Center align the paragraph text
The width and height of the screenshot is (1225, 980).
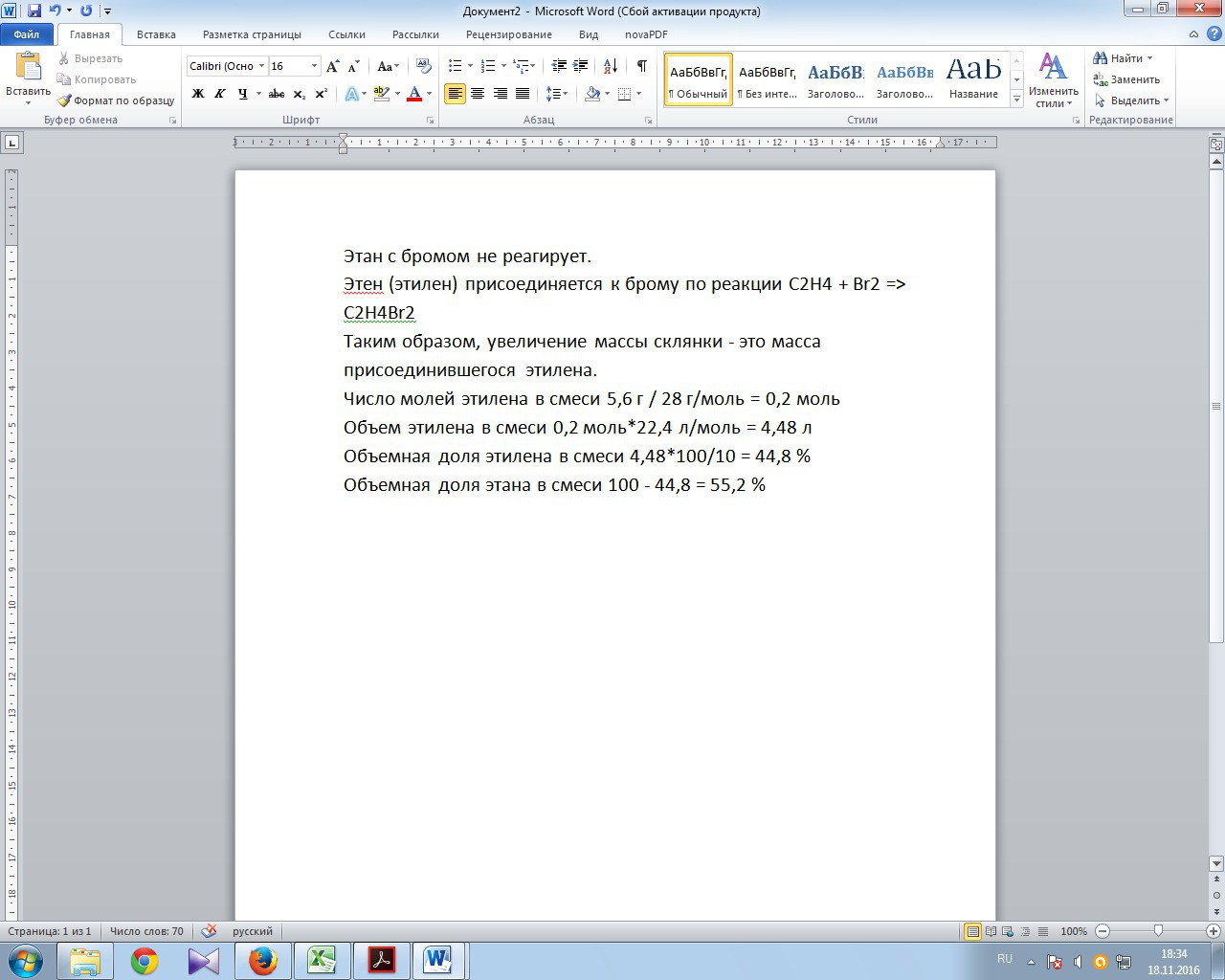(x=478, y=94)
